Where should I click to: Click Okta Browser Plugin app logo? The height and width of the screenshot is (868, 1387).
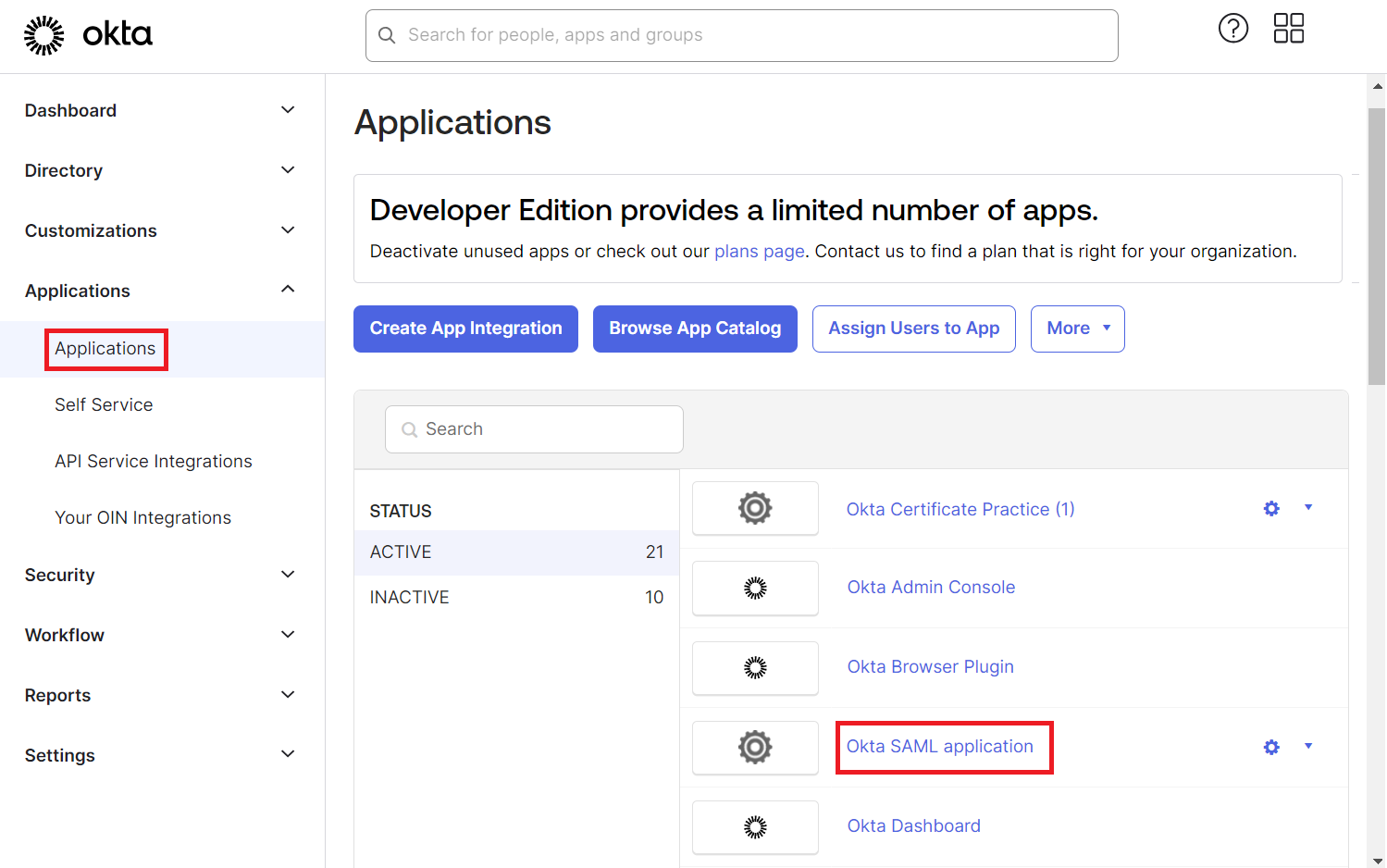[x=755, y=668]
